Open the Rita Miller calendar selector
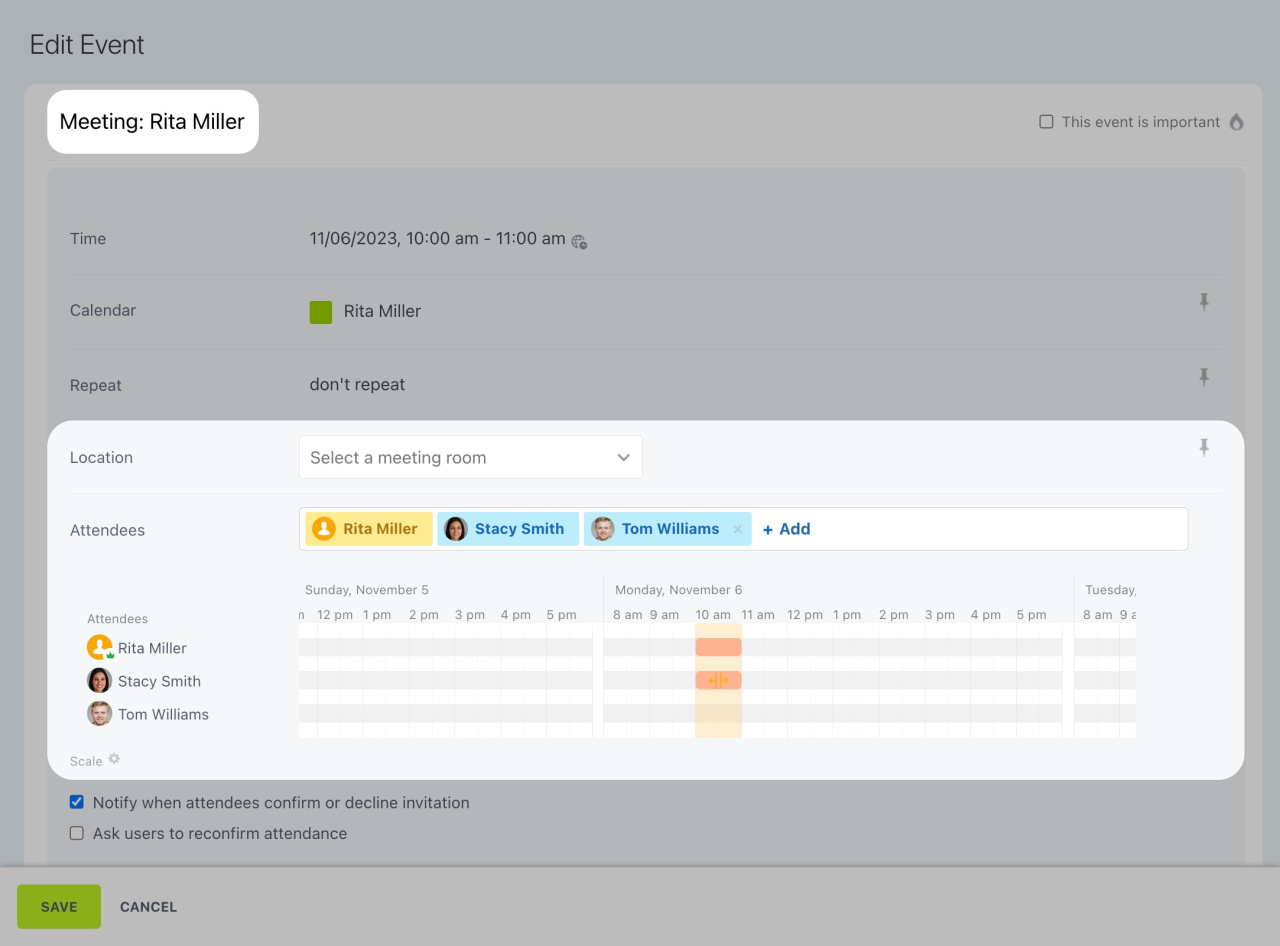 pos(381,311)
